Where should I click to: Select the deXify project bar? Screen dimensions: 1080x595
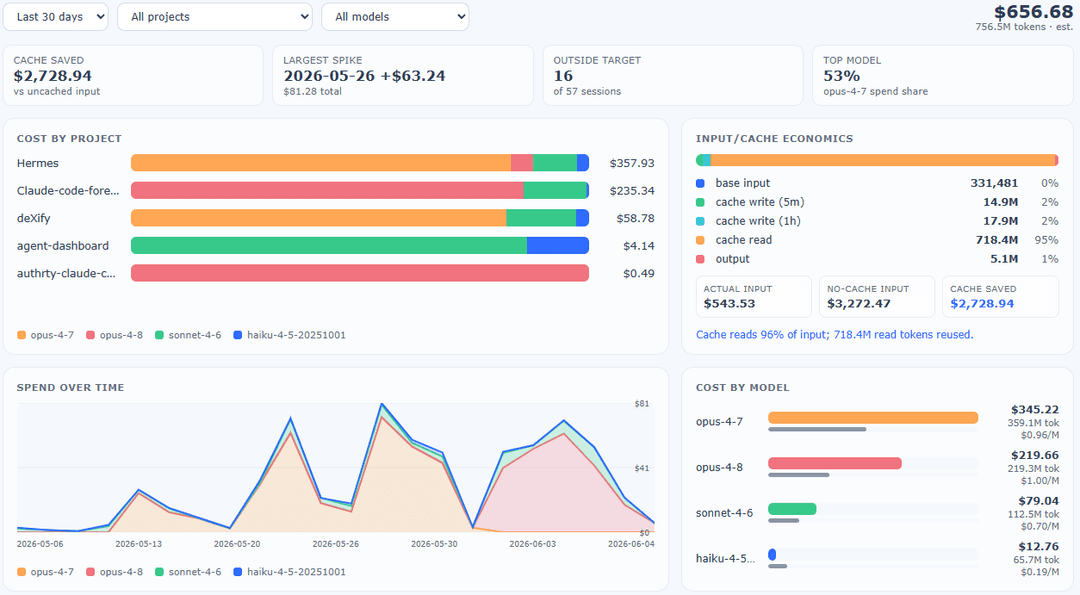click(360, 218)
